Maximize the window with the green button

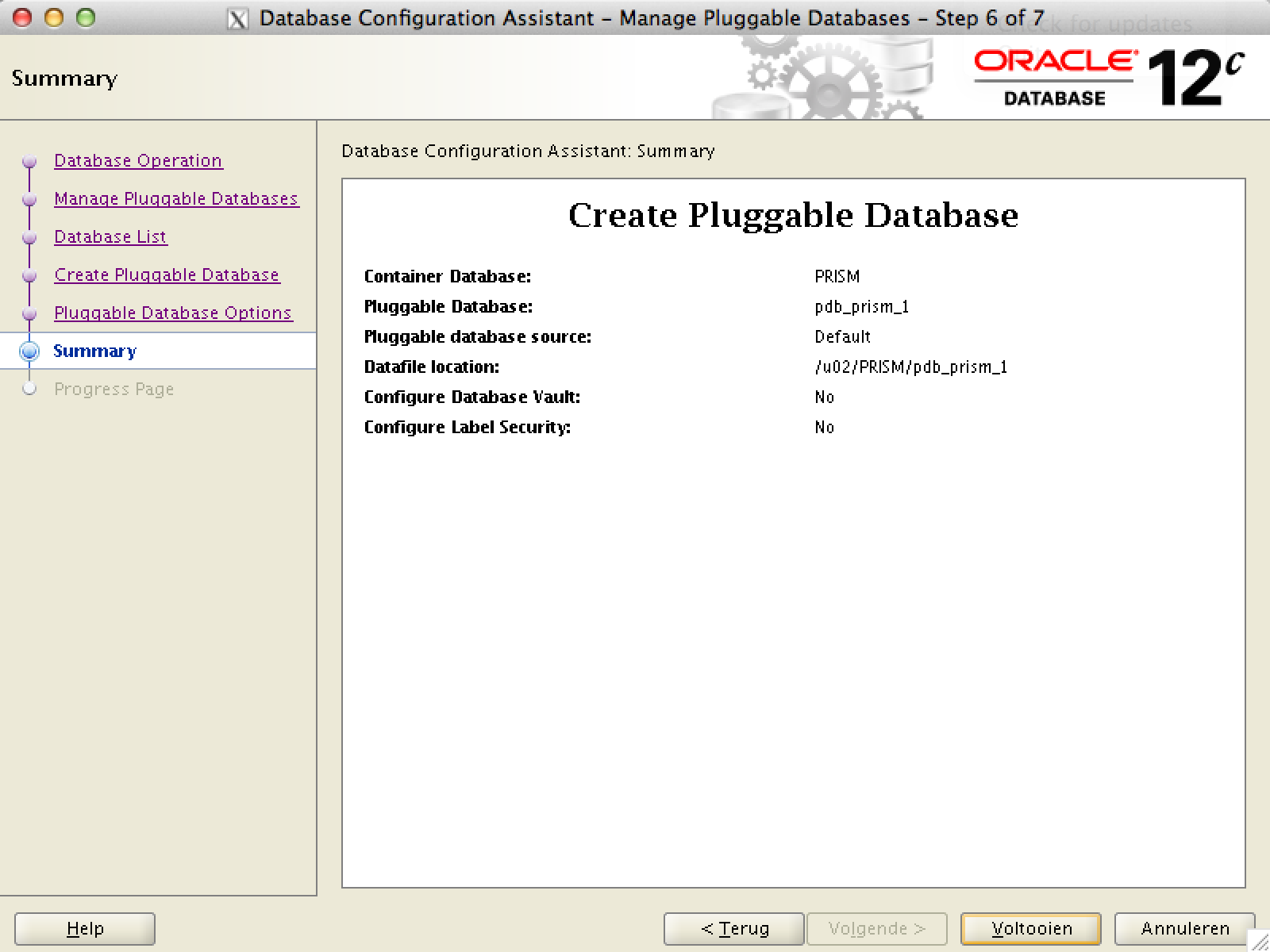coord(85,17)
